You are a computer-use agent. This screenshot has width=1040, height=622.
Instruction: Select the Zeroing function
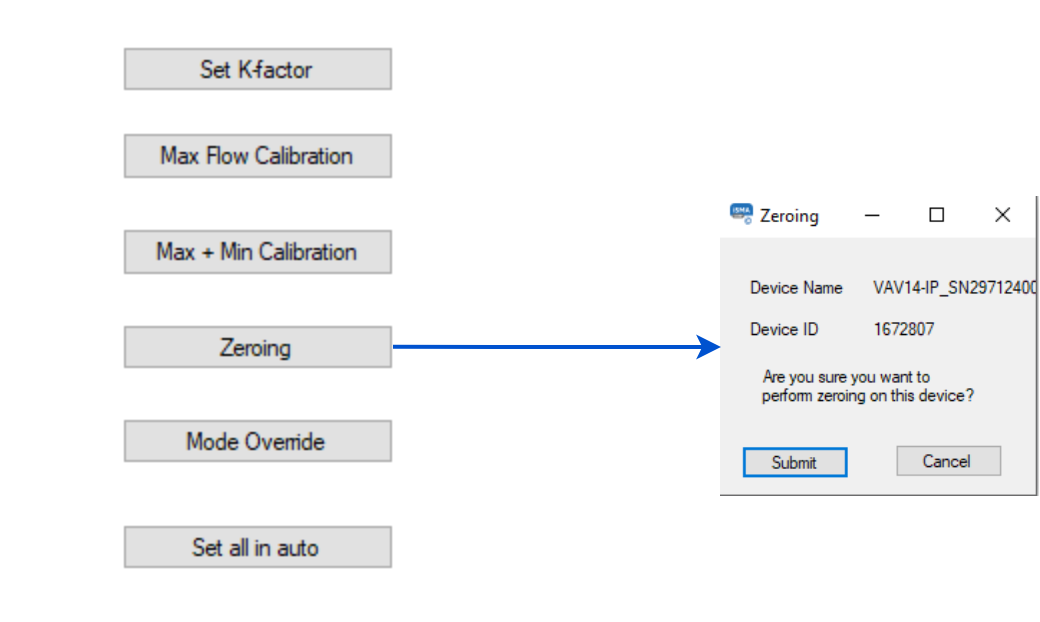[257, 347]
